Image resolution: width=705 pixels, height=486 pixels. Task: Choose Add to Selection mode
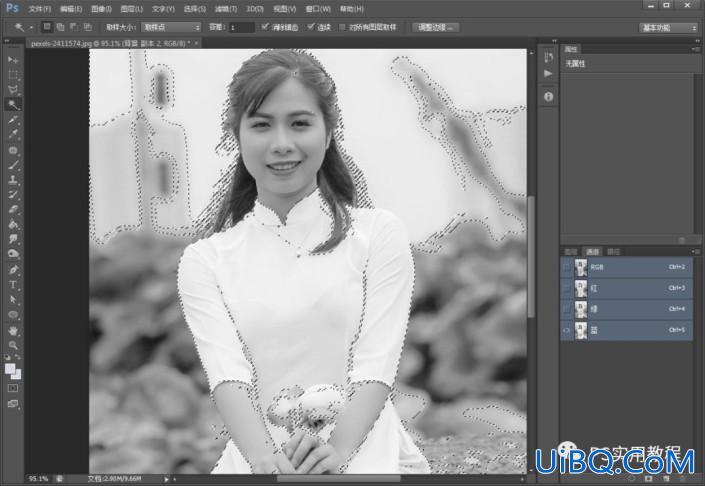click(60, 27)
